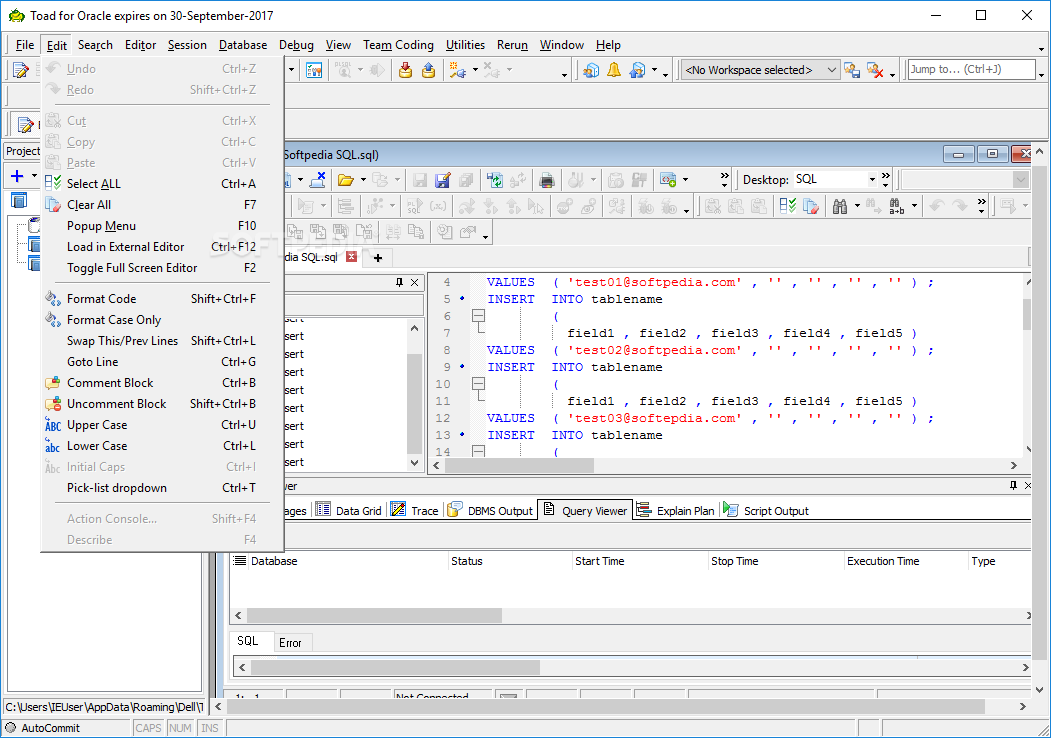
Task: Click the save-as icon with pencil
Action: (442, 180)
